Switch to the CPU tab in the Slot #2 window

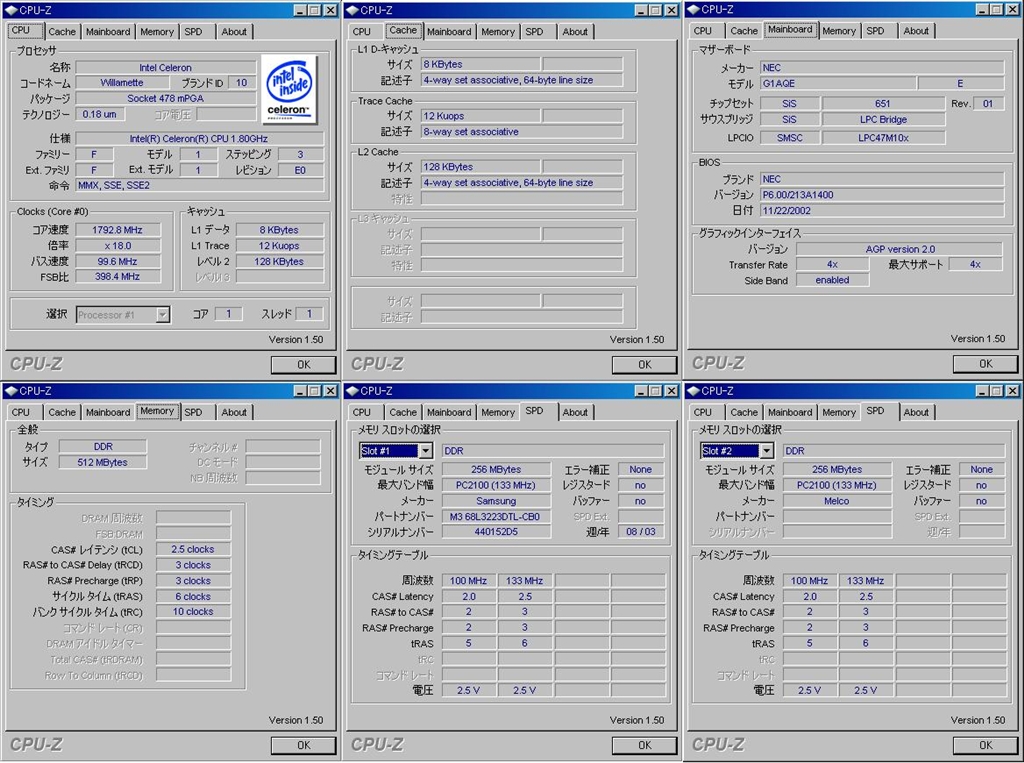pos(703,412)
